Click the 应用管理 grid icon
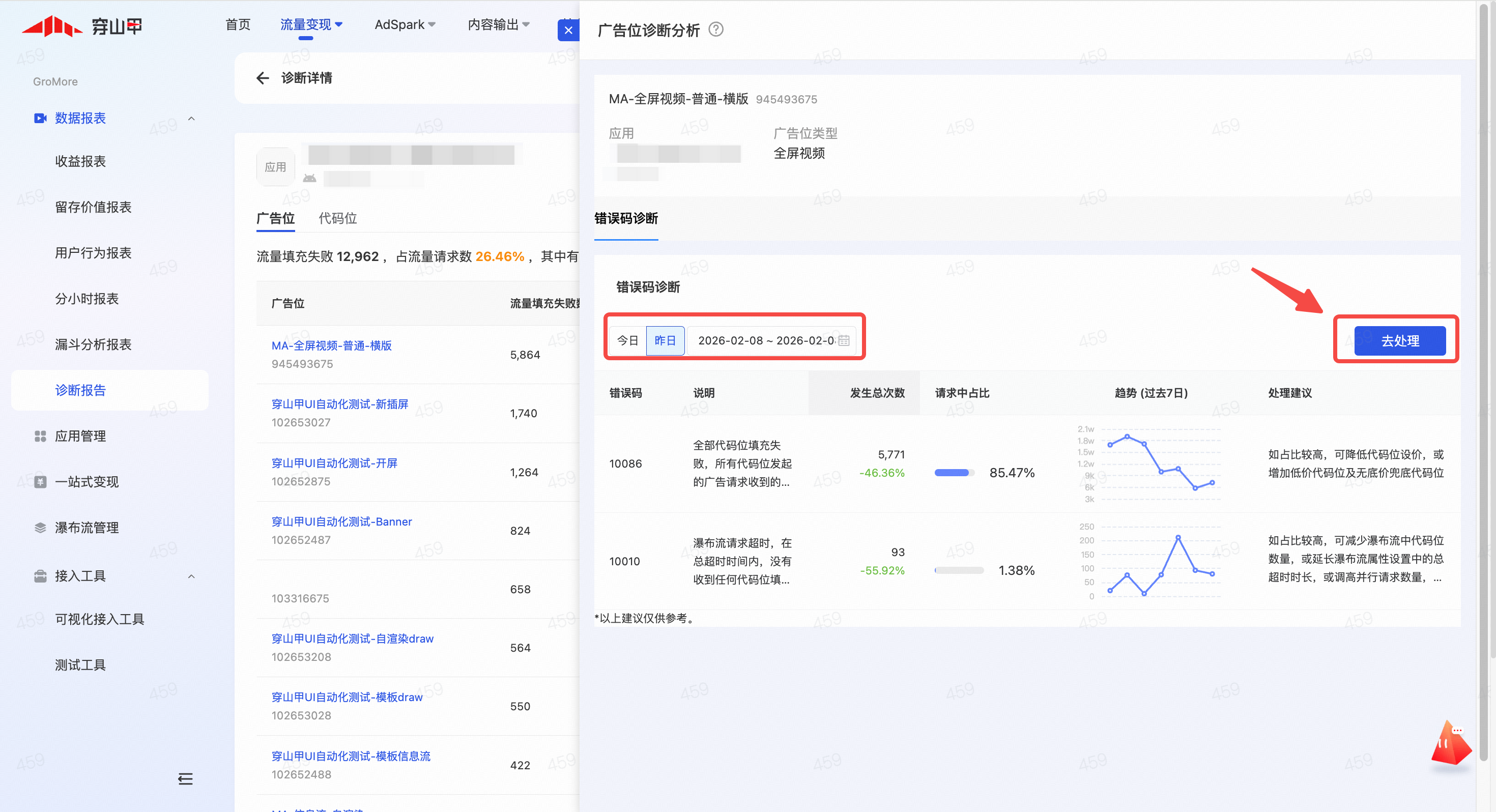This screenshot has height=812, width=1496. (x=40, y=436)
